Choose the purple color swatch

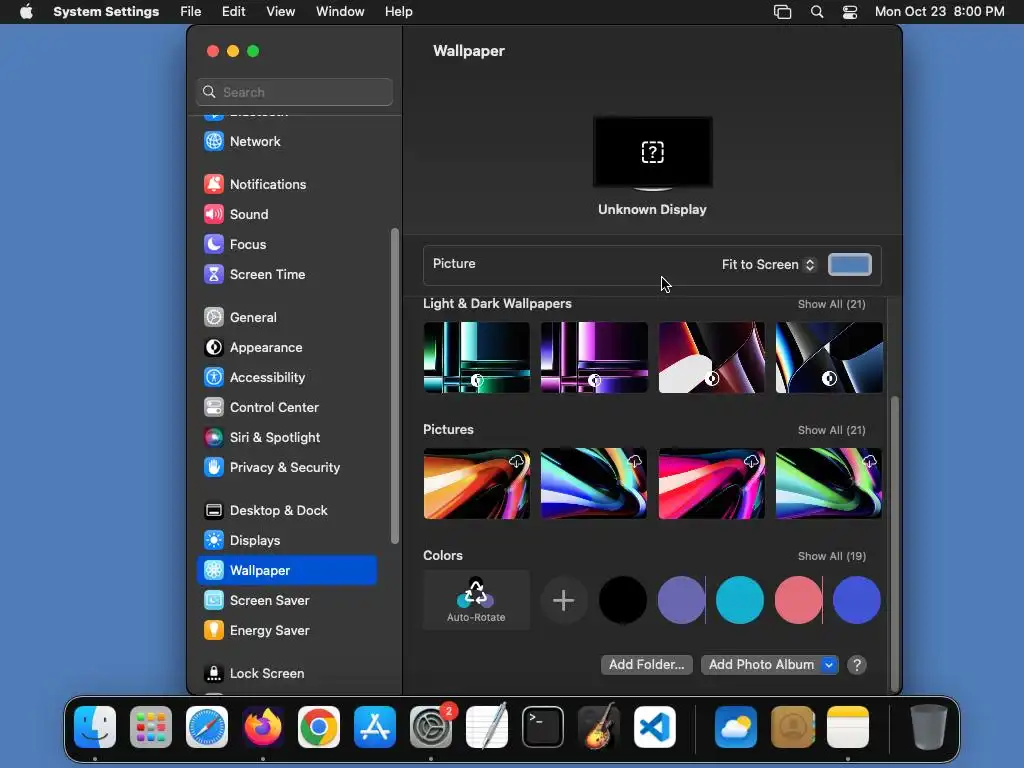coord(681,600)
